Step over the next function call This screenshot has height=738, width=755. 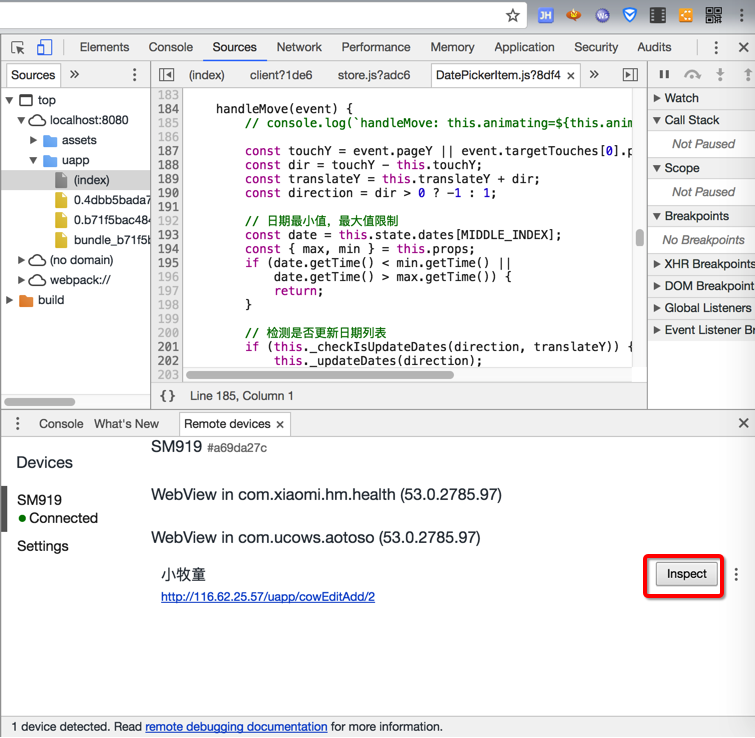692,74
